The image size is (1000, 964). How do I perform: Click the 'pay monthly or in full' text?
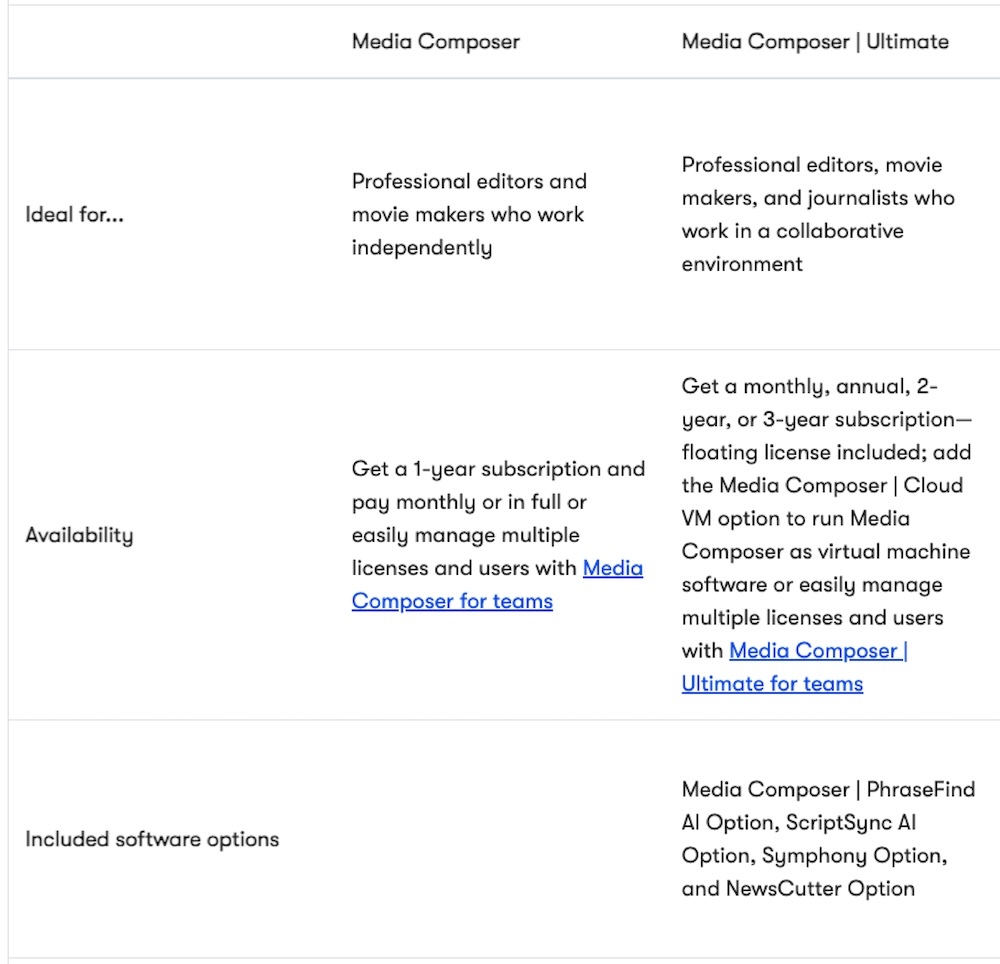click(468, 501)
